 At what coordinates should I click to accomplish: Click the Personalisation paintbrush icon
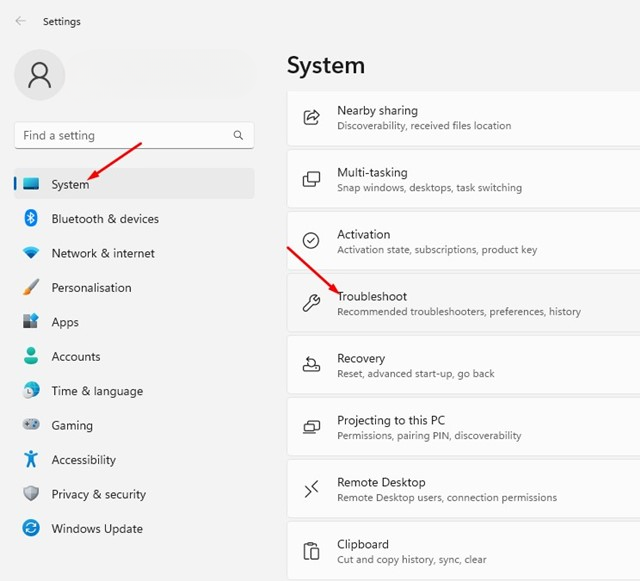click(31, 287)
